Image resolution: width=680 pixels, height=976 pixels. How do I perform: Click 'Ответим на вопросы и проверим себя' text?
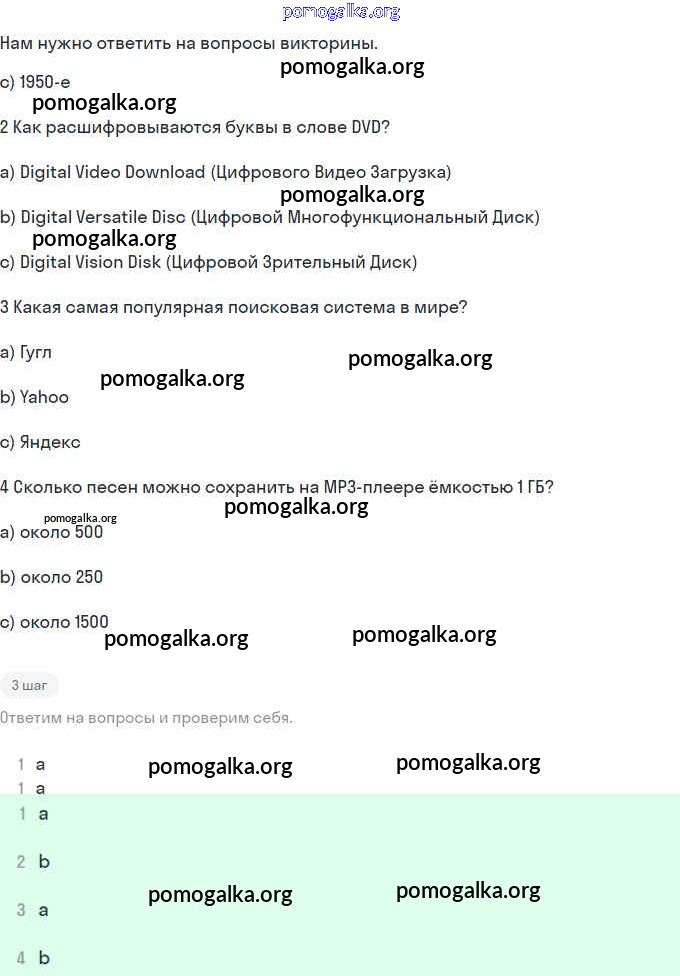click(x=147, y=718)
